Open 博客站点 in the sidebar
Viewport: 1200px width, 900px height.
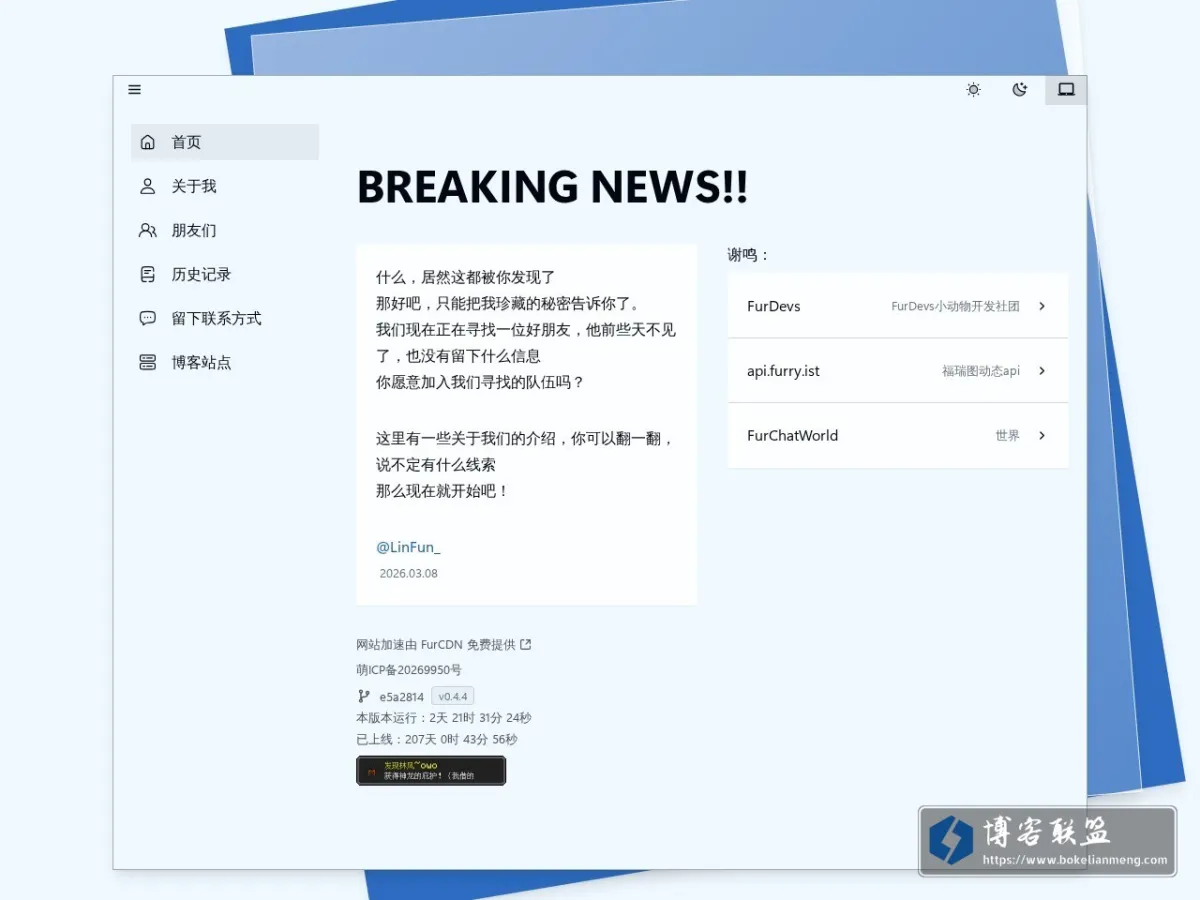tap(225, 362)
